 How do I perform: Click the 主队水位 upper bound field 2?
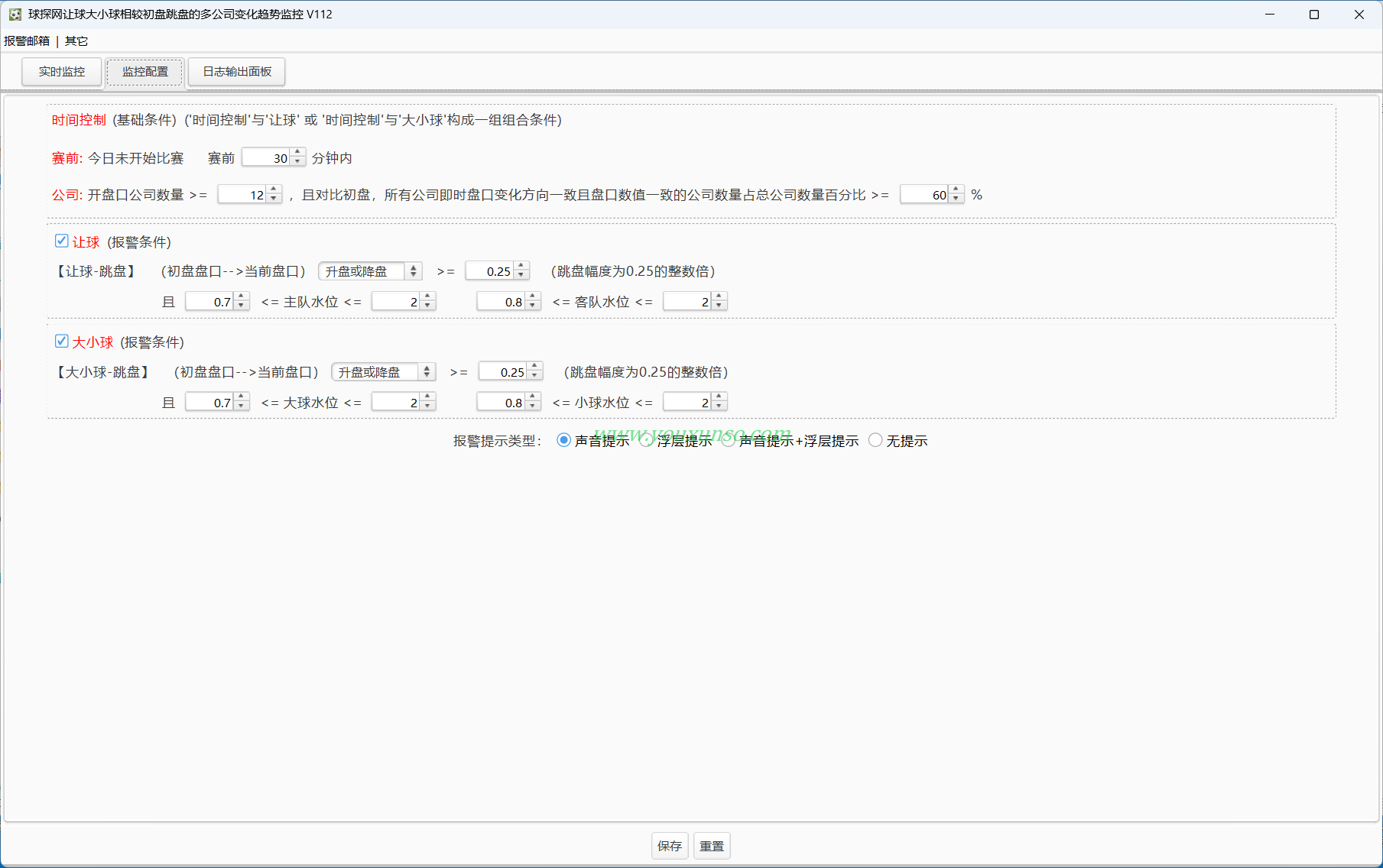pos(397,302)
